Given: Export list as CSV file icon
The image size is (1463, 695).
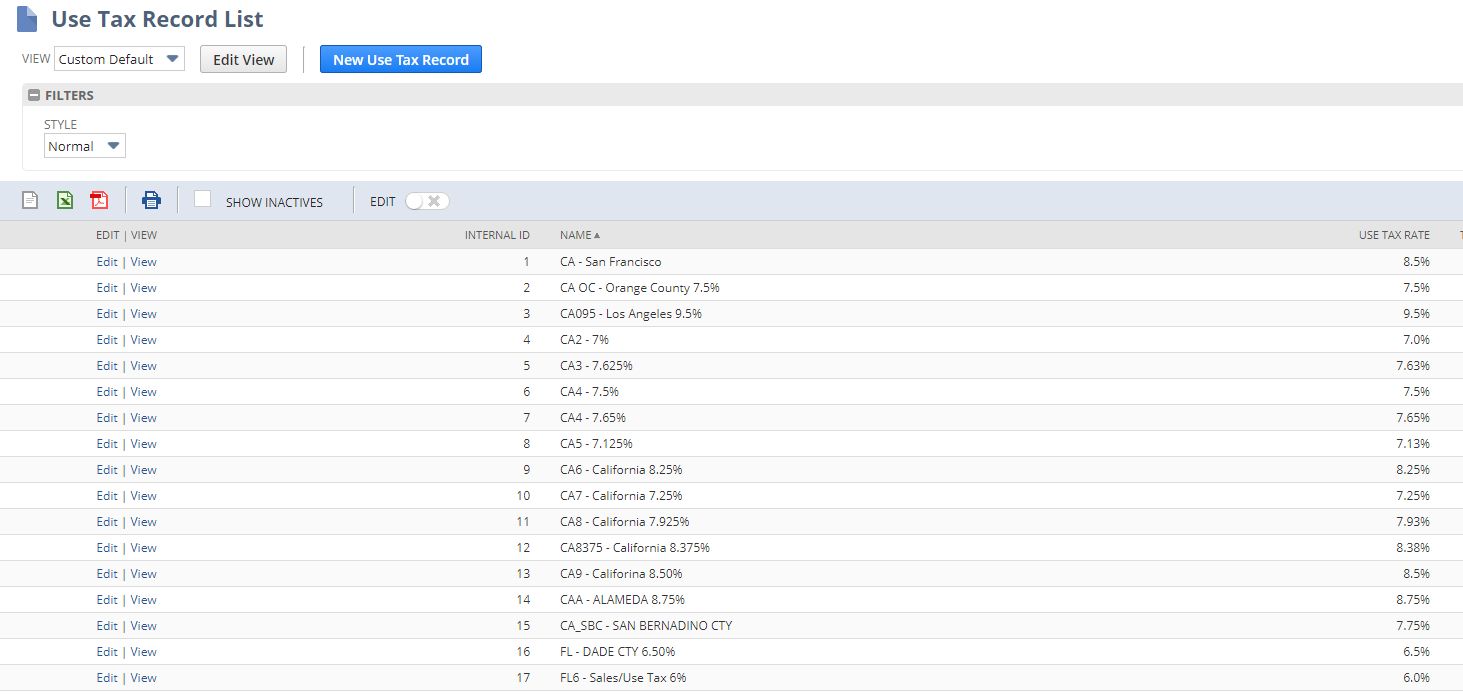Looking at the screenshot, I should (30, 200).
